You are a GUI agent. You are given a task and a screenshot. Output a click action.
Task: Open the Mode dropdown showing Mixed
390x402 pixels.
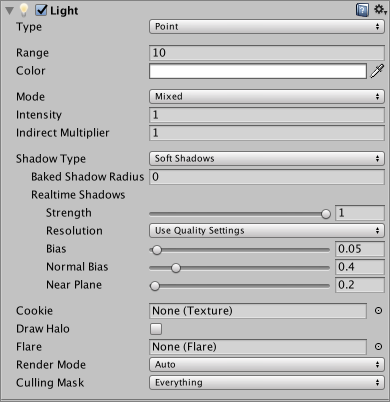coord(267,97)
